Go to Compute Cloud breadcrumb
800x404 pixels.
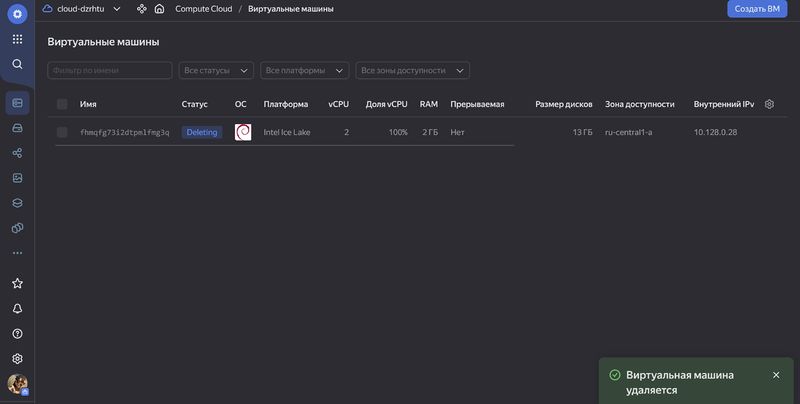[203, 9]
